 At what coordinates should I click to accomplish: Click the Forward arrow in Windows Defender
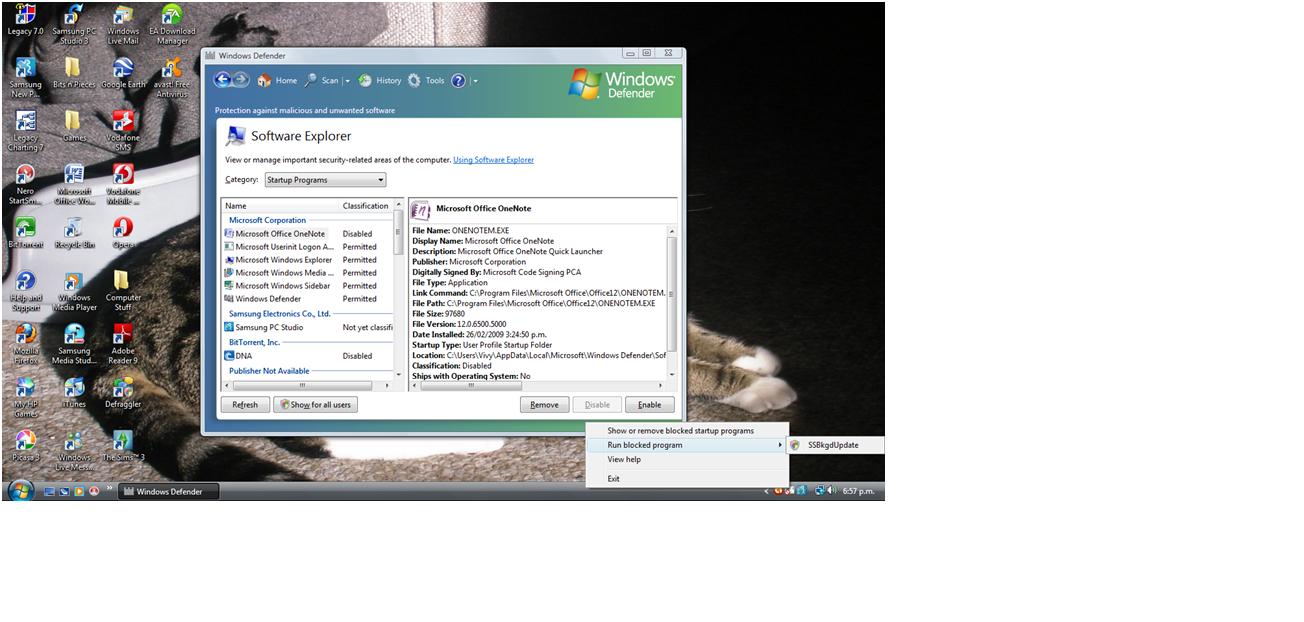[x=241, y=80]
